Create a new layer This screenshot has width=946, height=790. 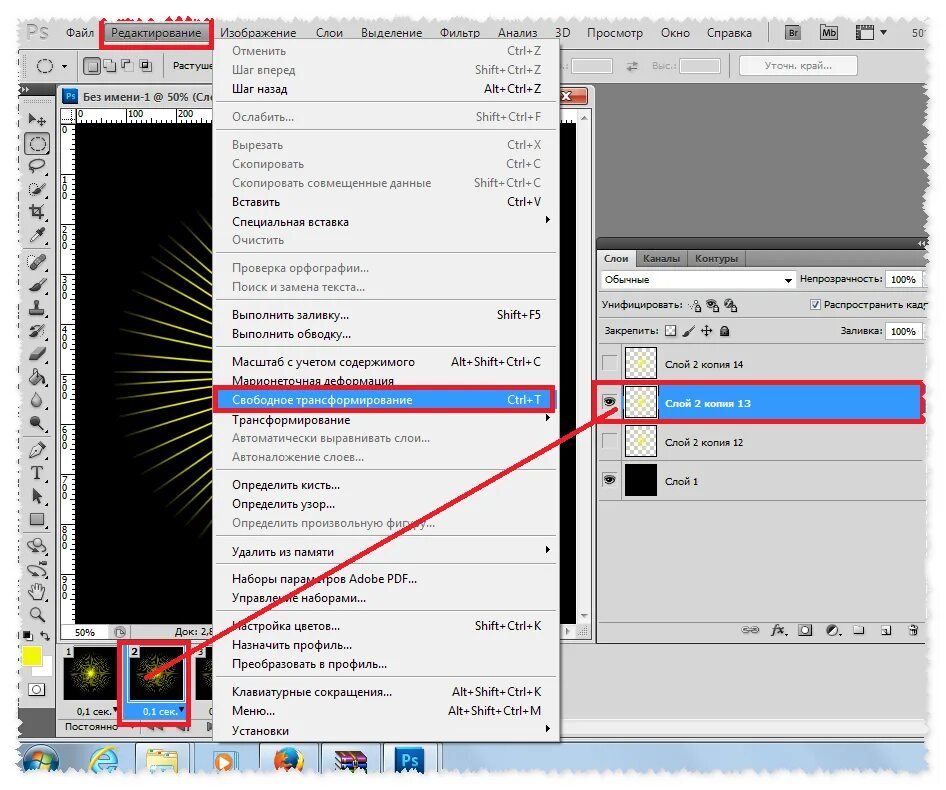tap(886, 631)
